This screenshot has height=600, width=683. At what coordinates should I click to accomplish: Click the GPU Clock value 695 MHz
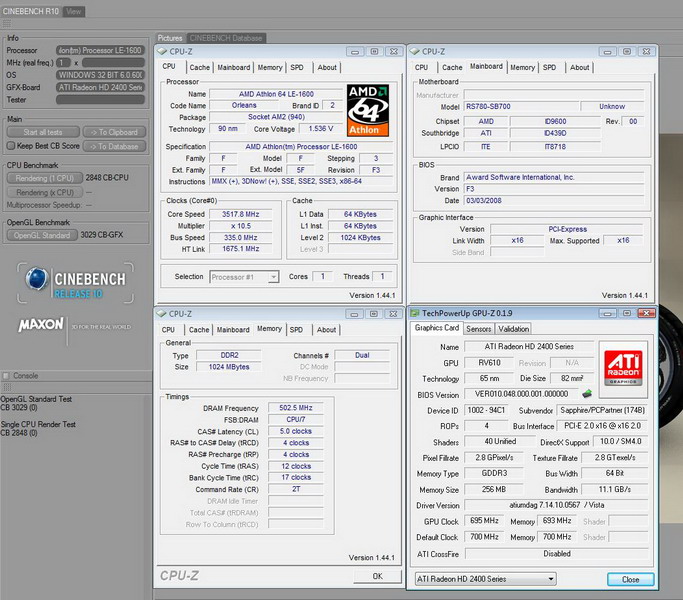point(484,521)
